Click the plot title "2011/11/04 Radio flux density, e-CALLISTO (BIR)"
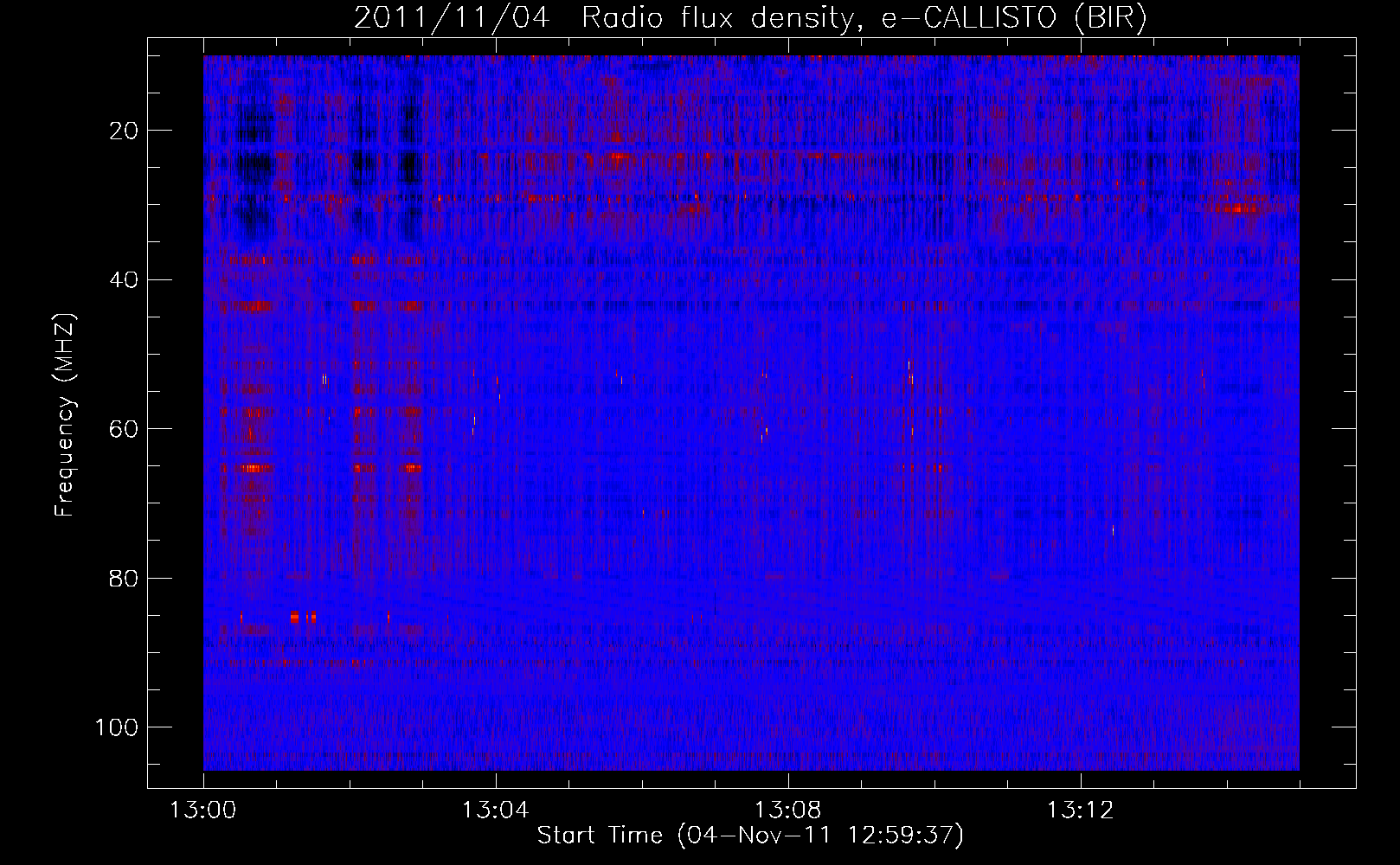Viewport: 1400px width, 865px height. pyautogui.click(x=750, y=18)
